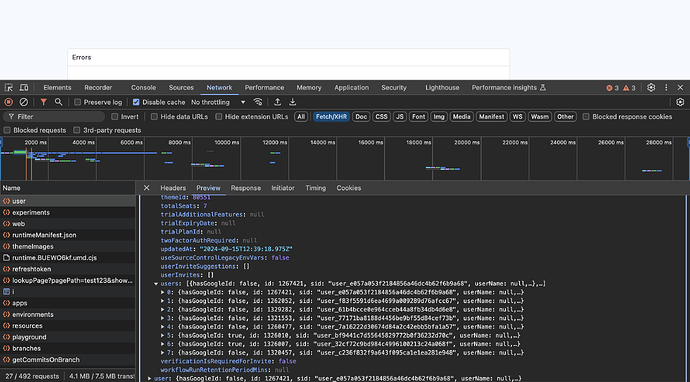Screen dimensions: 690x382
Task: Expand the bottom user object
Action: (x=150, y=378)
